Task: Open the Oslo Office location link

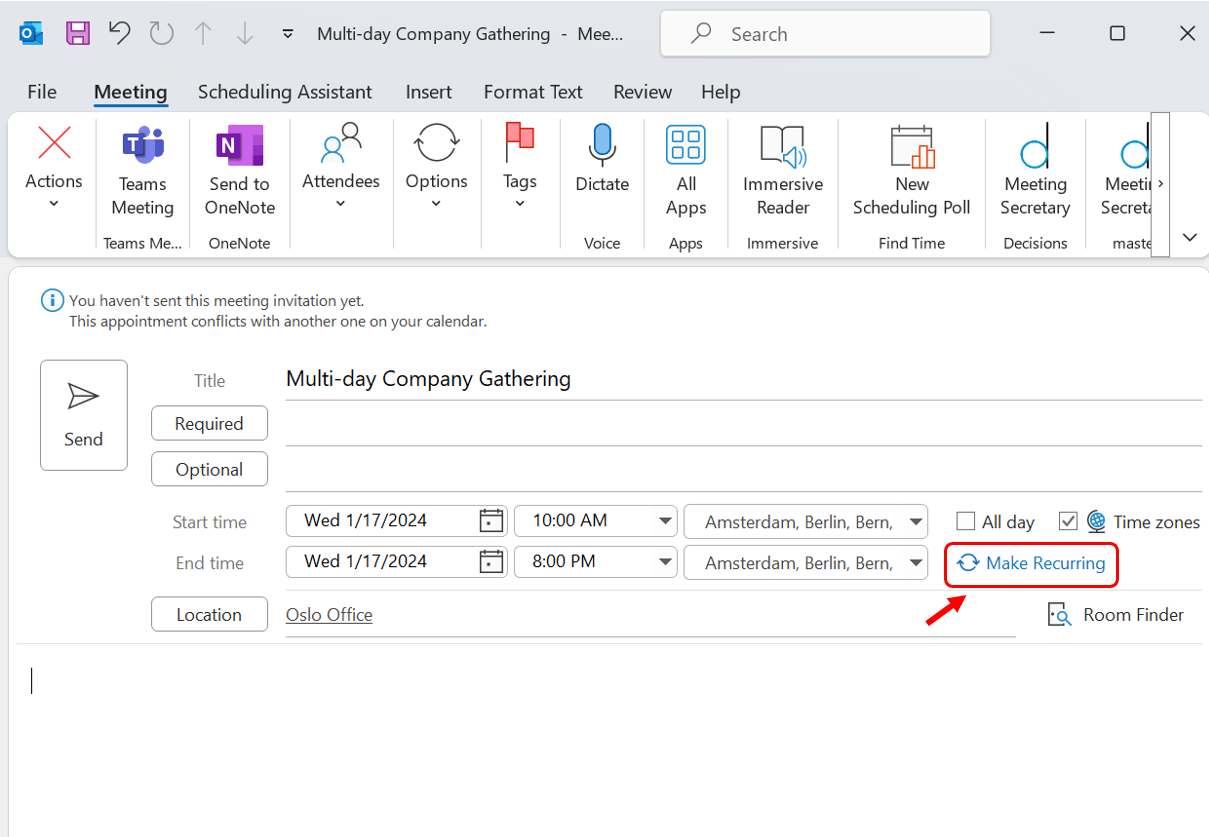Action: [329, 614]
